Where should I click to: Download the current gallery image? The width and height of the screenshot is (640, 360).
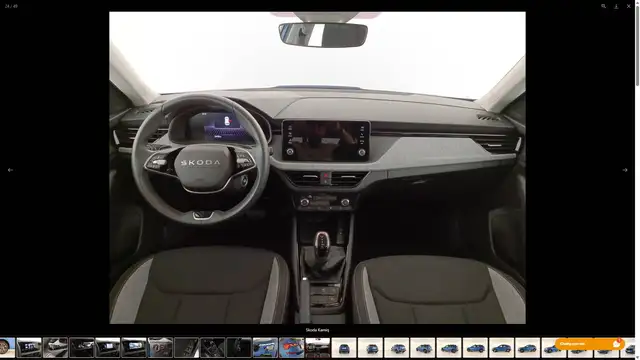pyautogui.click(x=616, y=6)
